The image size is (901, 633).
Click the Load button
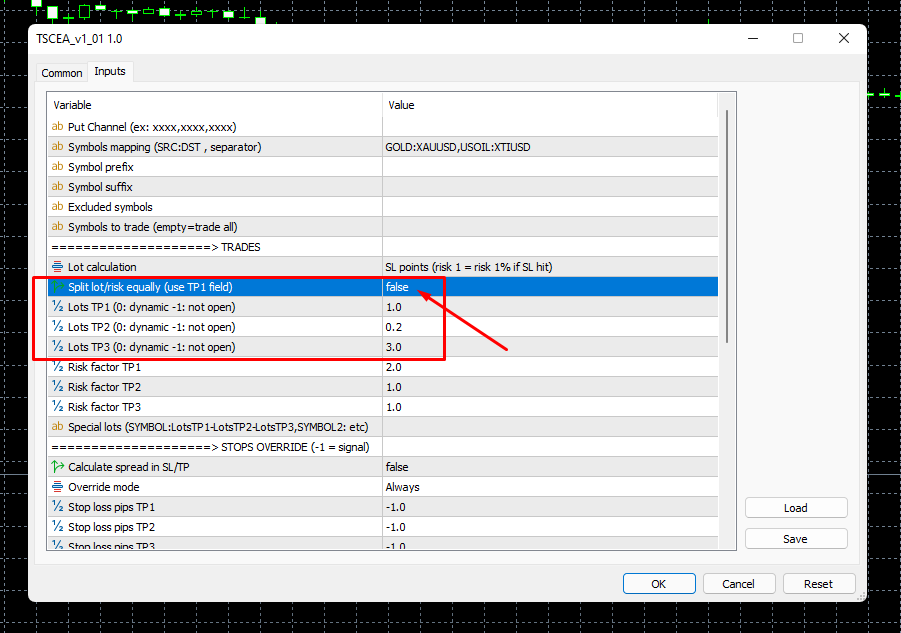click(796, 508)
